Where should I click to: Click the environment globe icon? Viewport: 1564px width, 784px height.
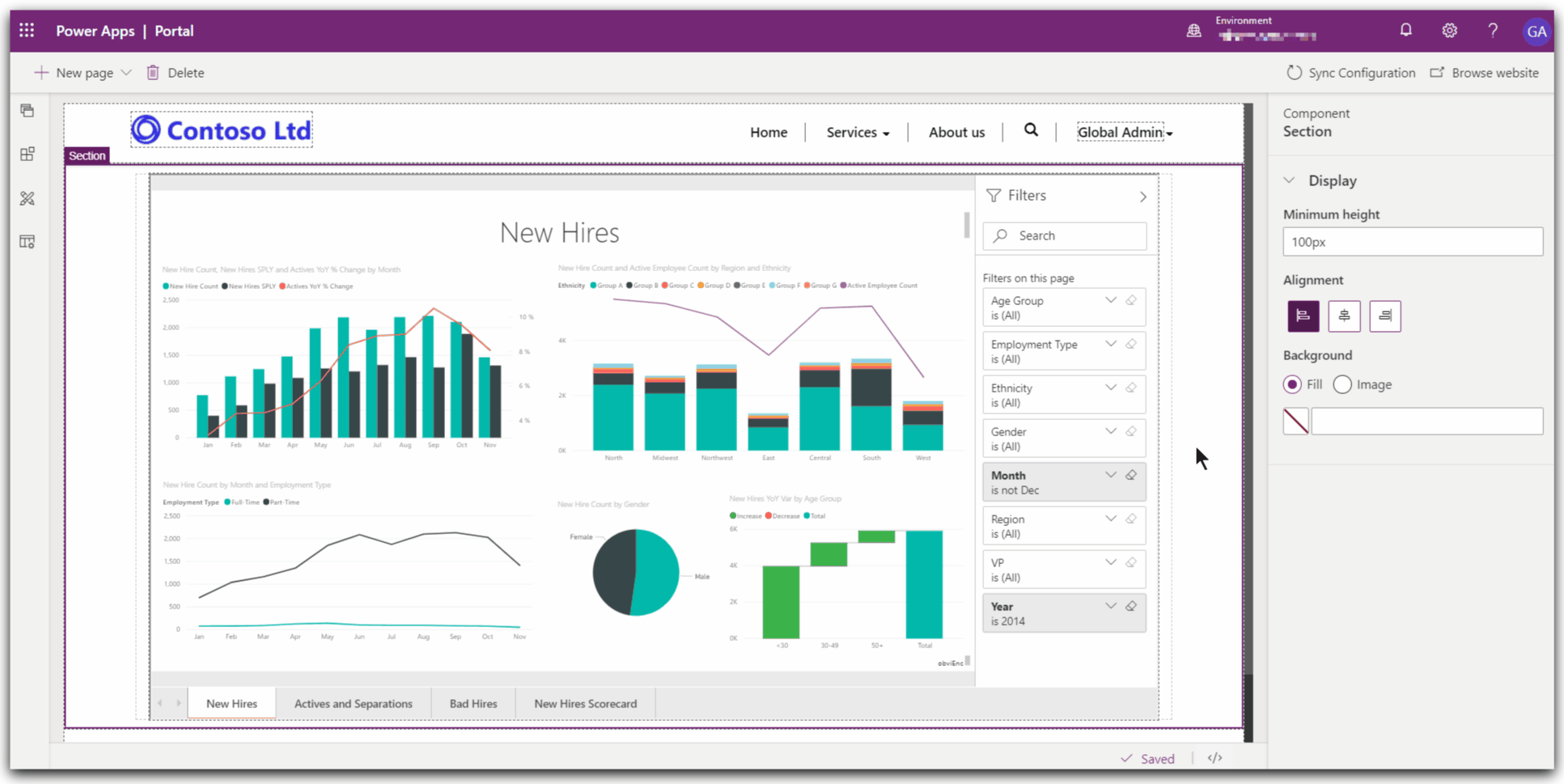tap(1193, 31)
